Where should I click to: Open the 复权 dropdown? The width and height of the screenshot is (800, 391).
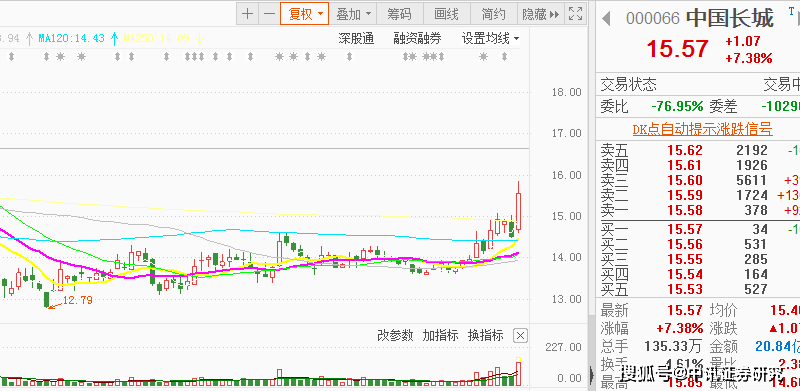click(305, 14)
